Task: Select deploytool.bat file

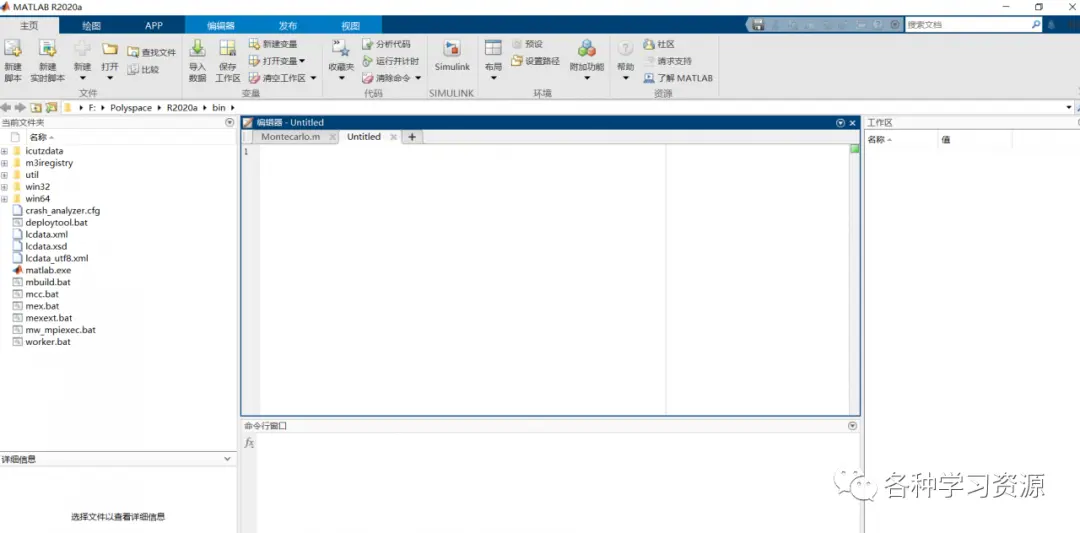Action: [56, 222]
